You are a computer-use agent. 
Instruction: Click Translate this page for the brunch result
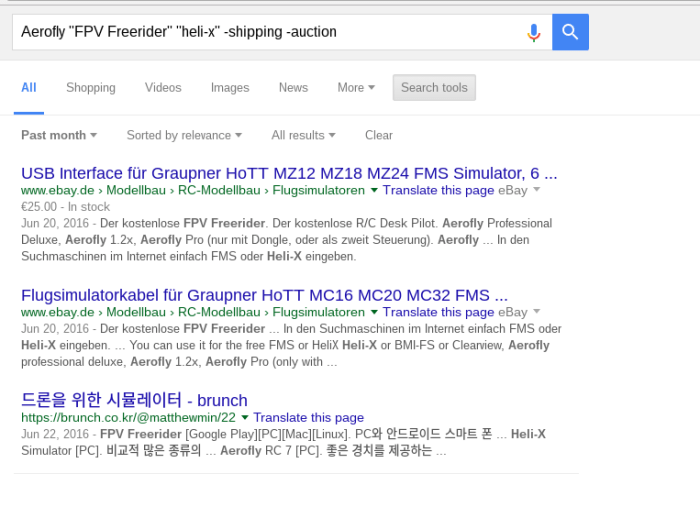(308, 417)
